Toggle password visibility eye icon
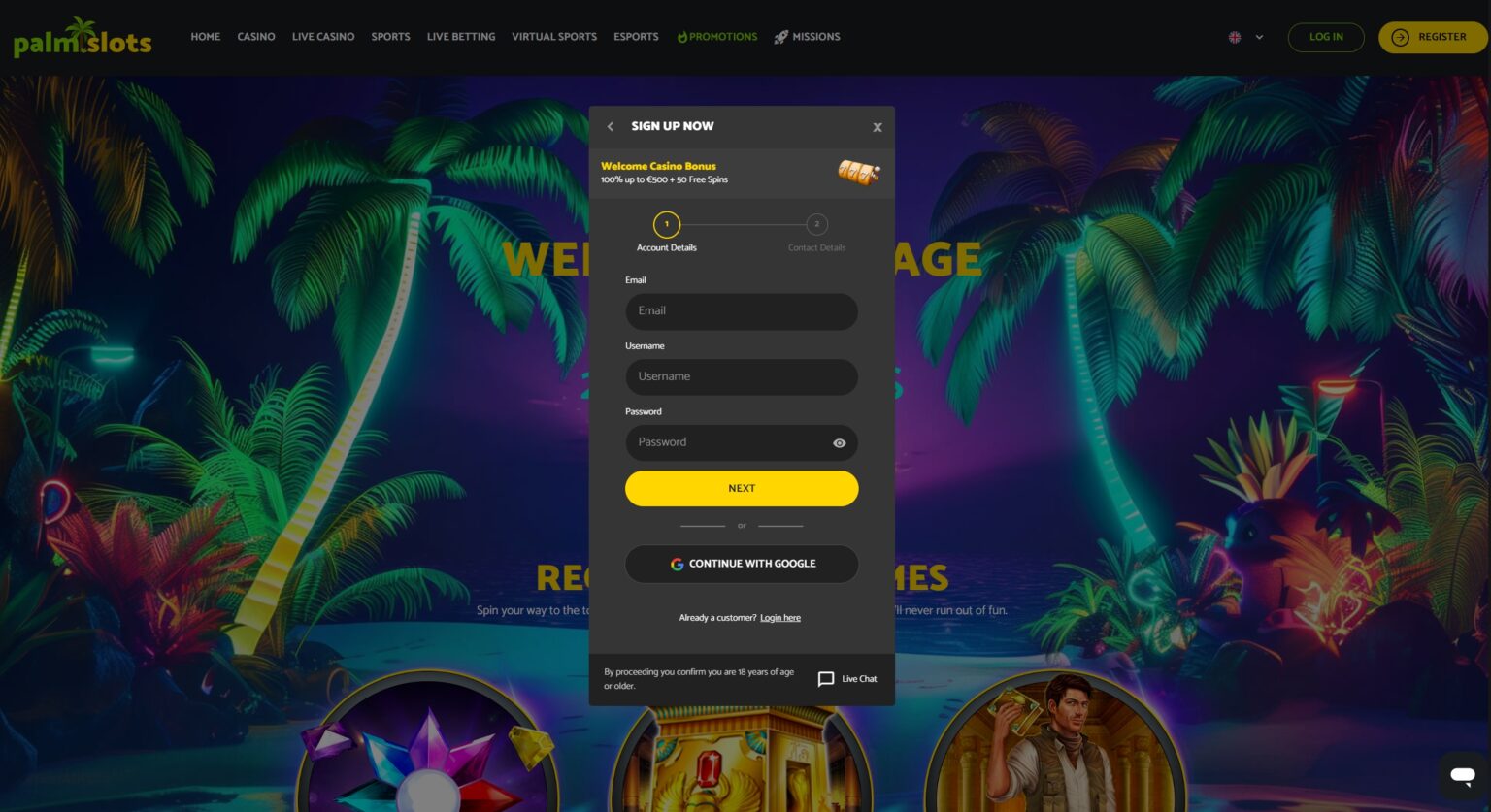This screenshot has height=812, width=1491. click(x=840, y=443)
